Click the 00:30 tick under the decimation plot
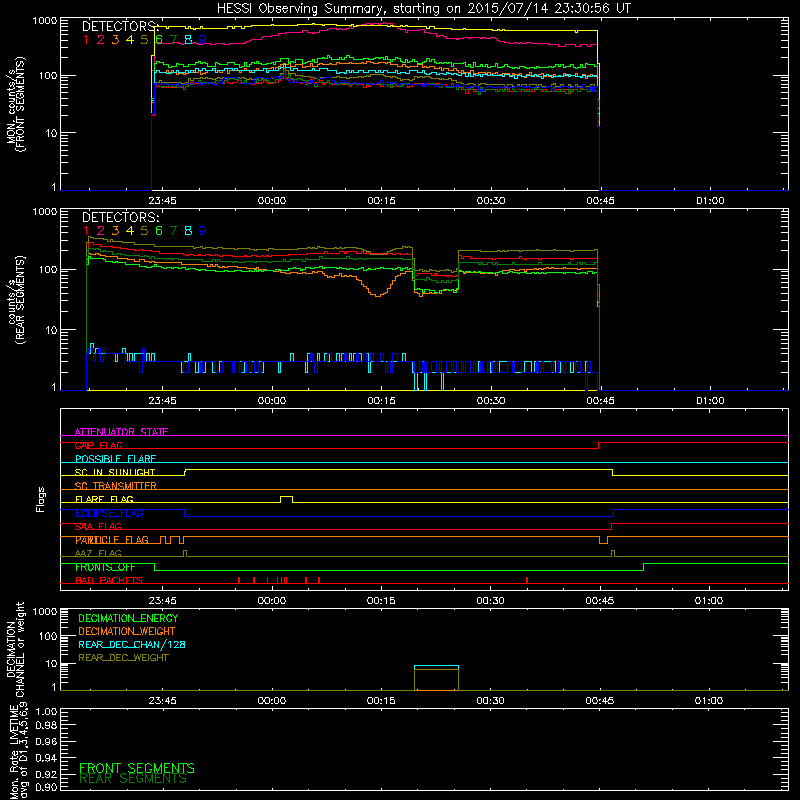This screenshot has width=800, height=800. (490, 701)
